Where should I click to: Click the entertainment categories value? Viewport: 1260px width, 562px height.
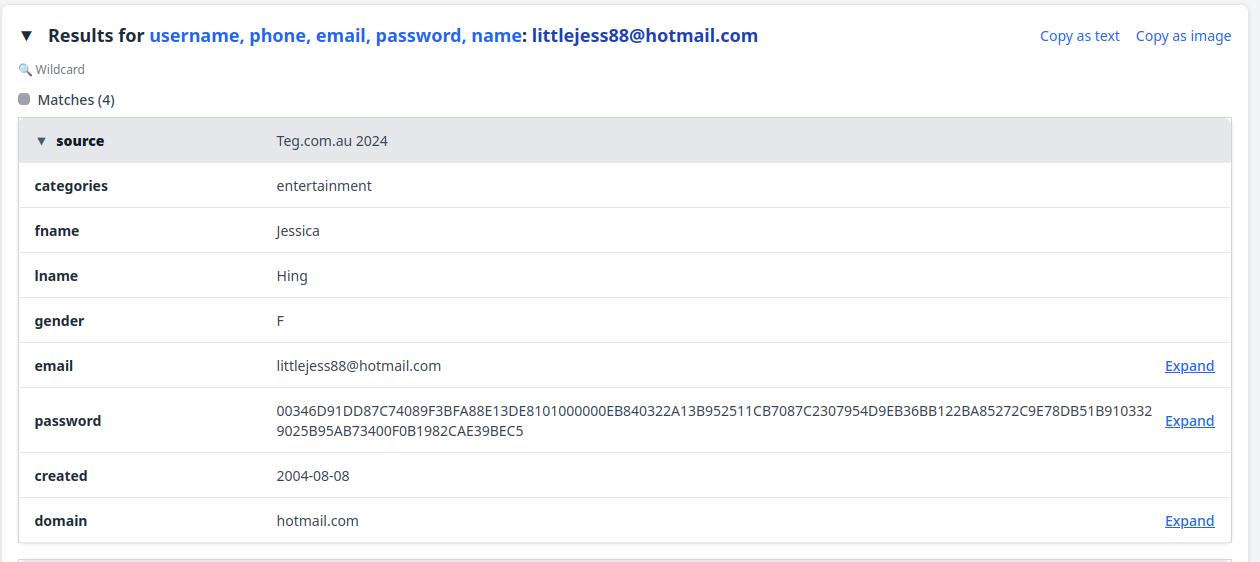tap(324, 186)
